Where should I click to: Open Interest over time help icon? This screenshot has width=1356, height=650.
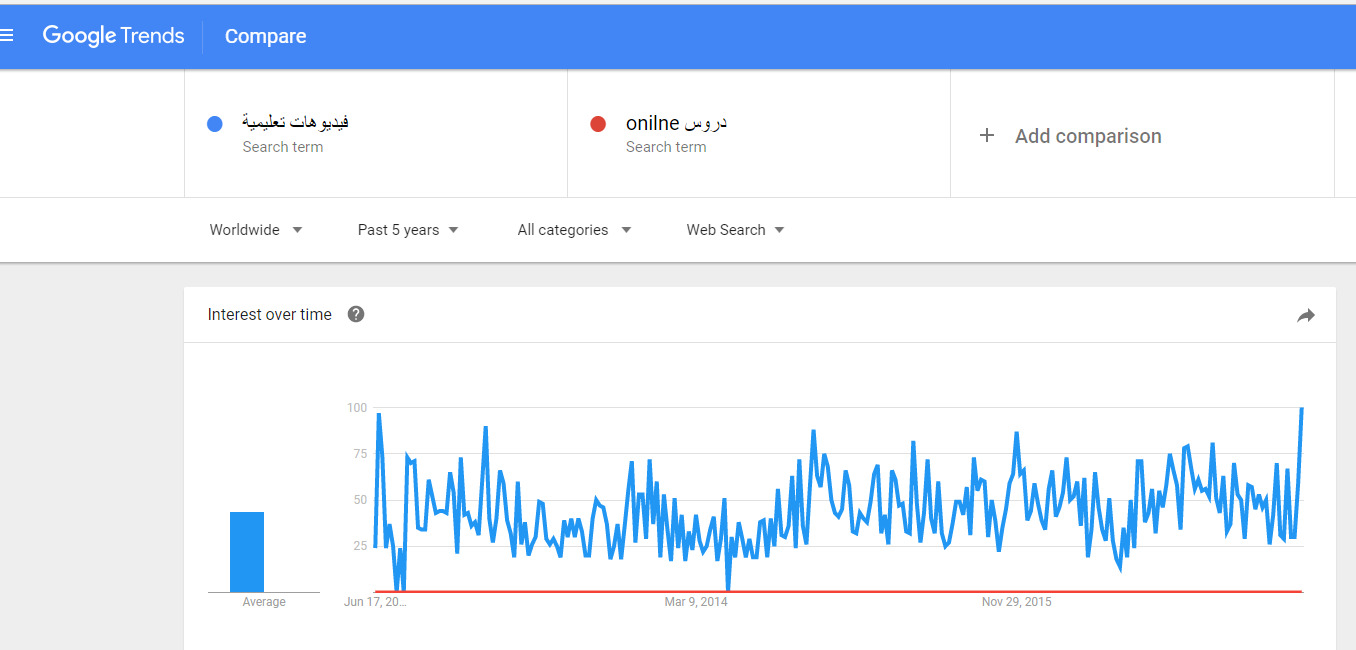pyautogui.click(x=355, y=314)
